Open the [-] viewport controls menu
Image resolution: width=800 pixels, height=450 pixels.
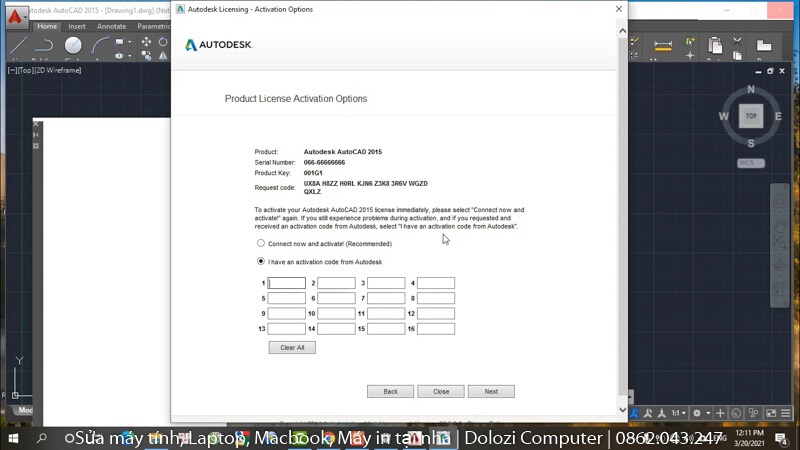click(12, 70)
